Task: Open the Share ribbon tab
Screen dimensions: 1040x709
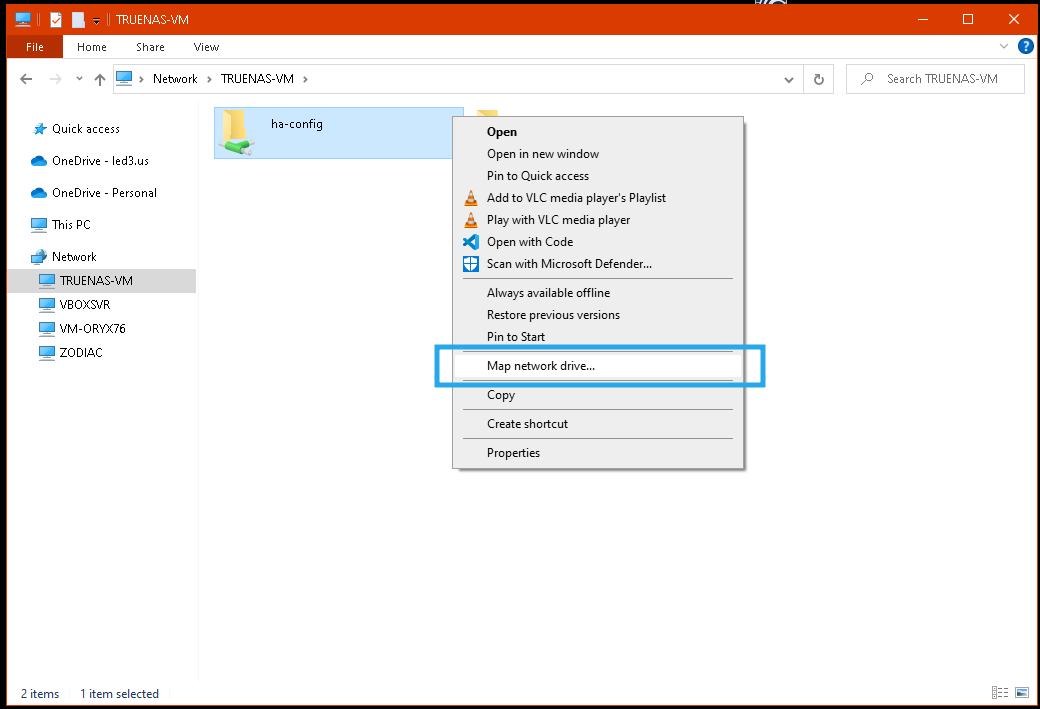Action: coord(151,47)
